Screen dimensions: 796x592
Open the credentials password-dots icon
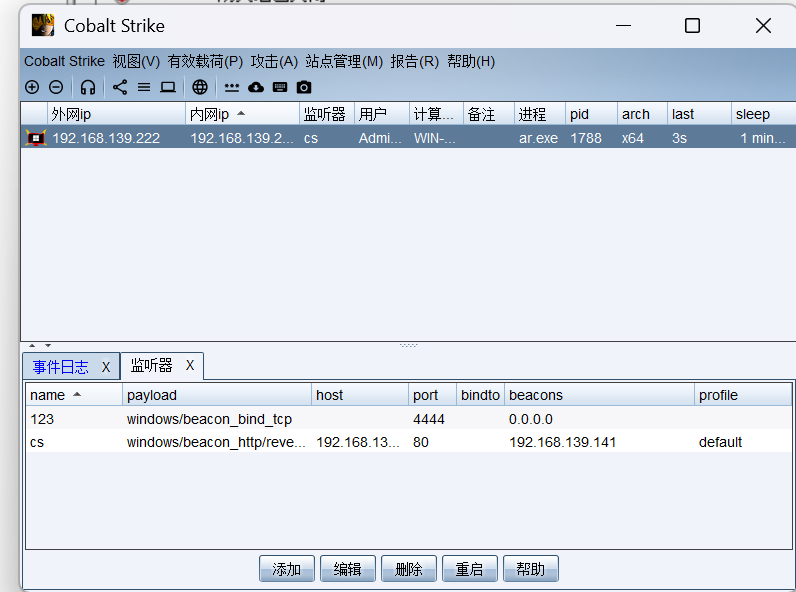tap(232, 87)
